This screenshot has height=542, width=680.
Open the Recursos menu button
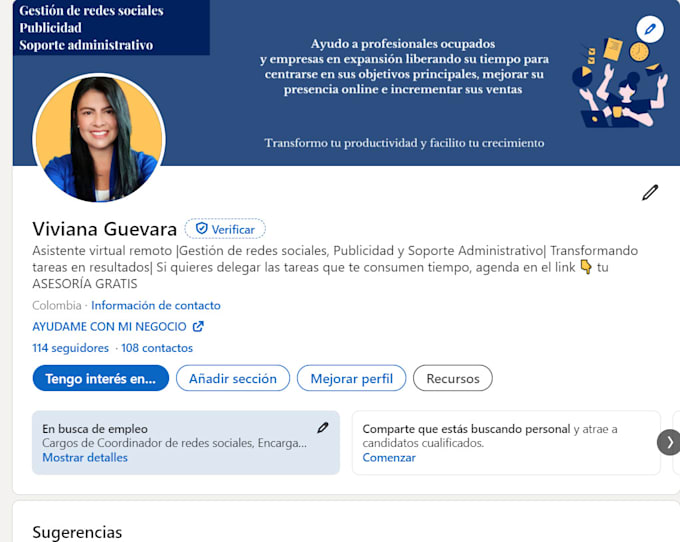click(x=453, y=378)
